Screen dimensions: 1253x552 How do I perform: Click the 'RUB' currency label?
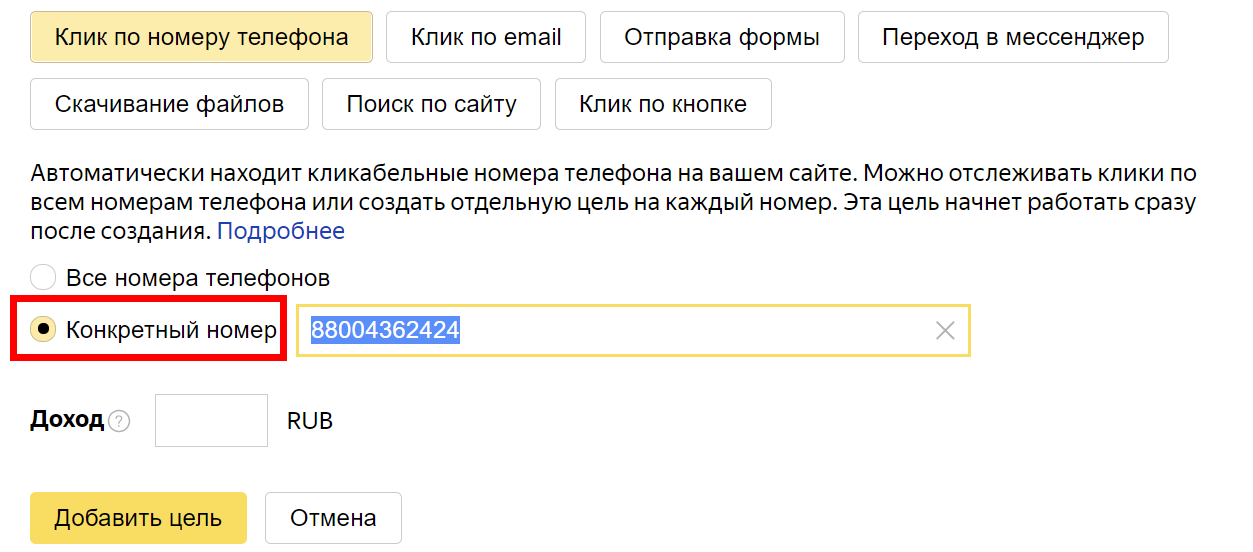tap(310, 421)
